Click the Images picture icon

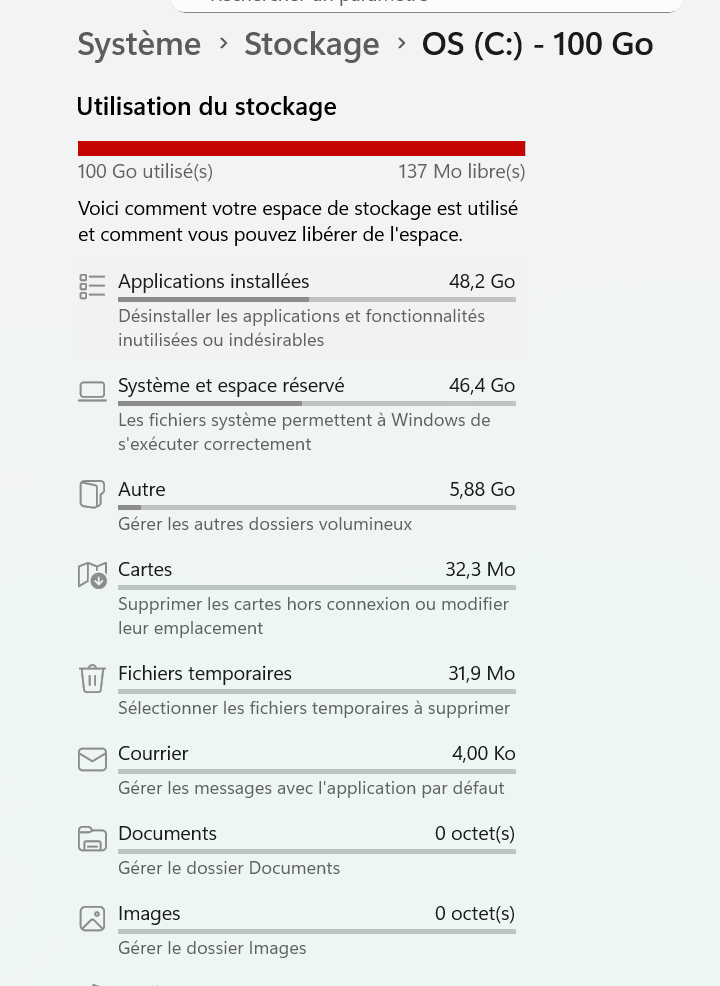coord(92,918)
